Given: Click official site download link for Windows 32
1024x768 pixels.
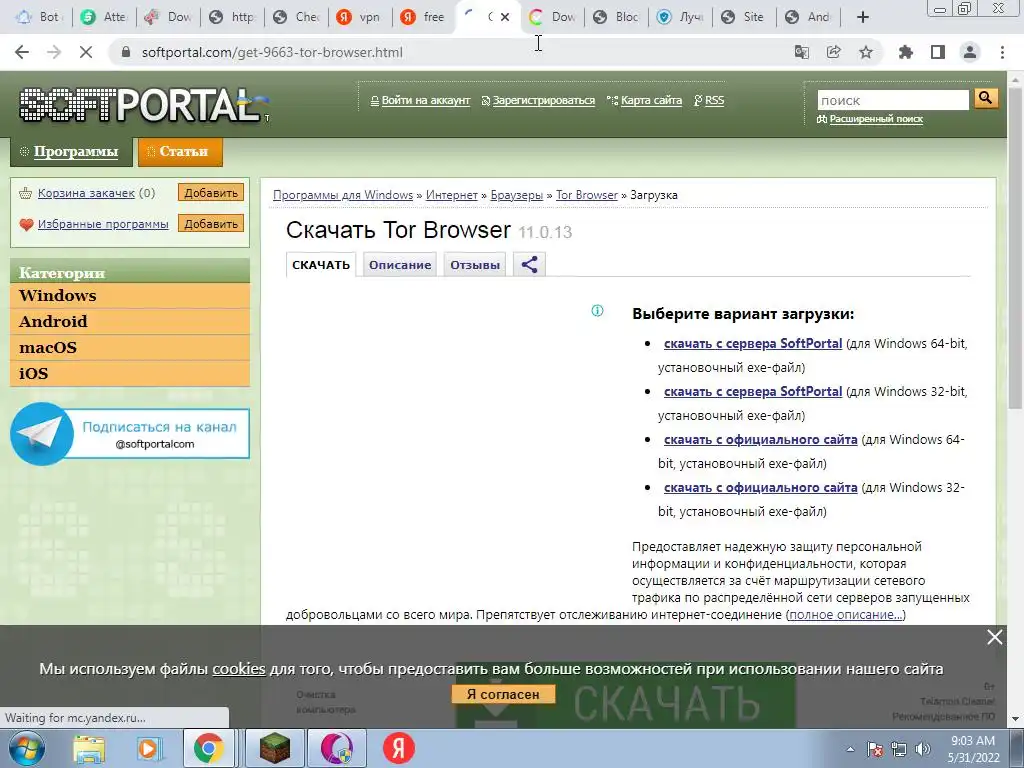Looking at the screenshot, I should pyautogui.click(x=761, y=488).
